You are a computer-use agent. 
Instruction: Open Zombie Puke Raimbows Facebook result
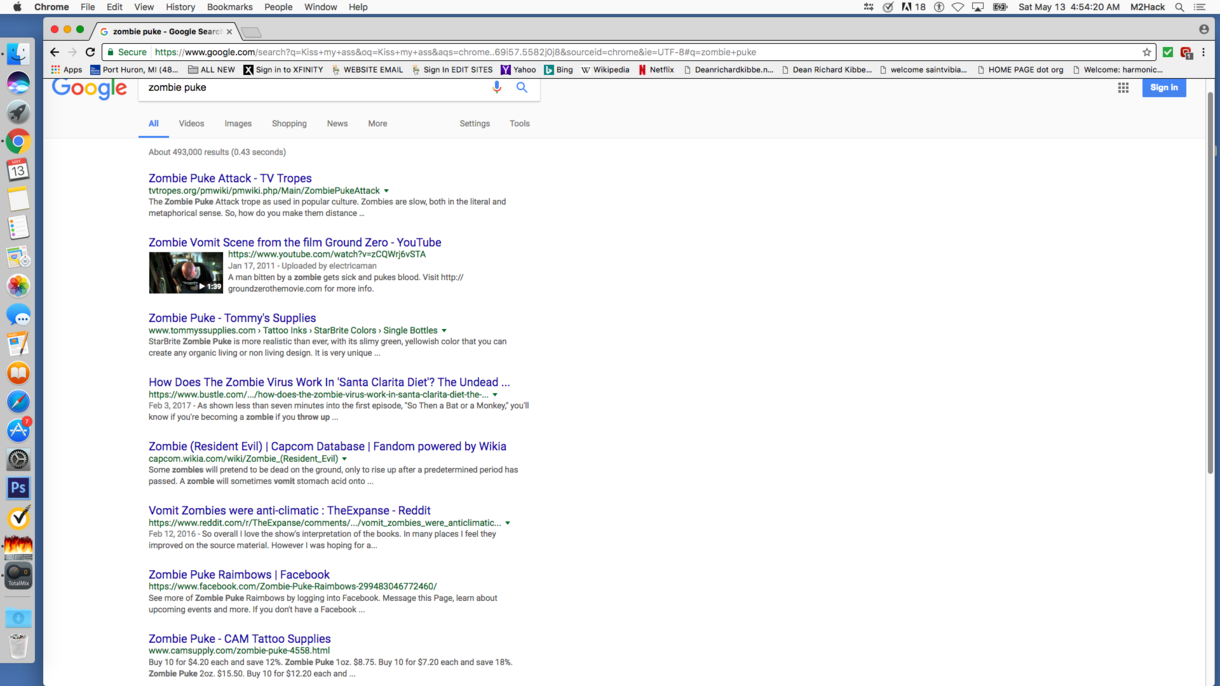coord(239,575)
